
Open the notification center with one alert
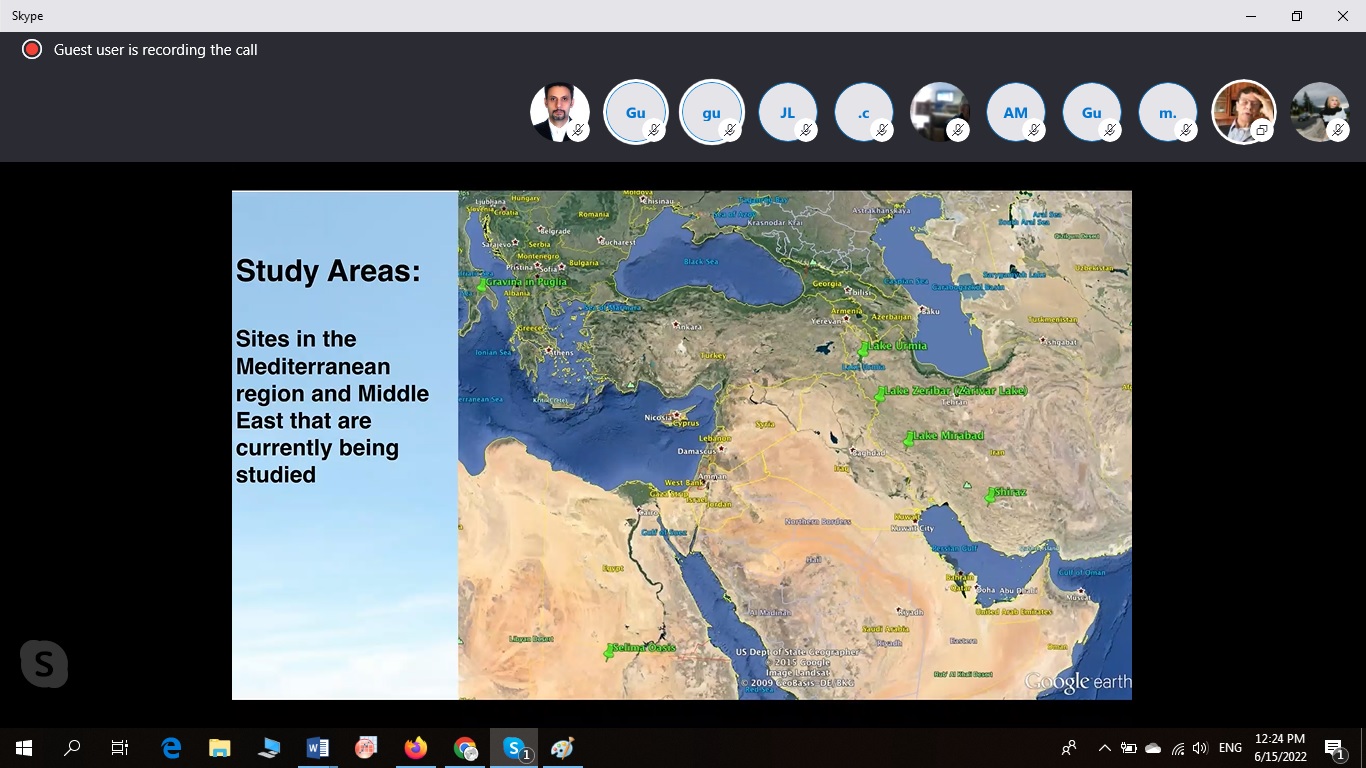click(1334, 748)
